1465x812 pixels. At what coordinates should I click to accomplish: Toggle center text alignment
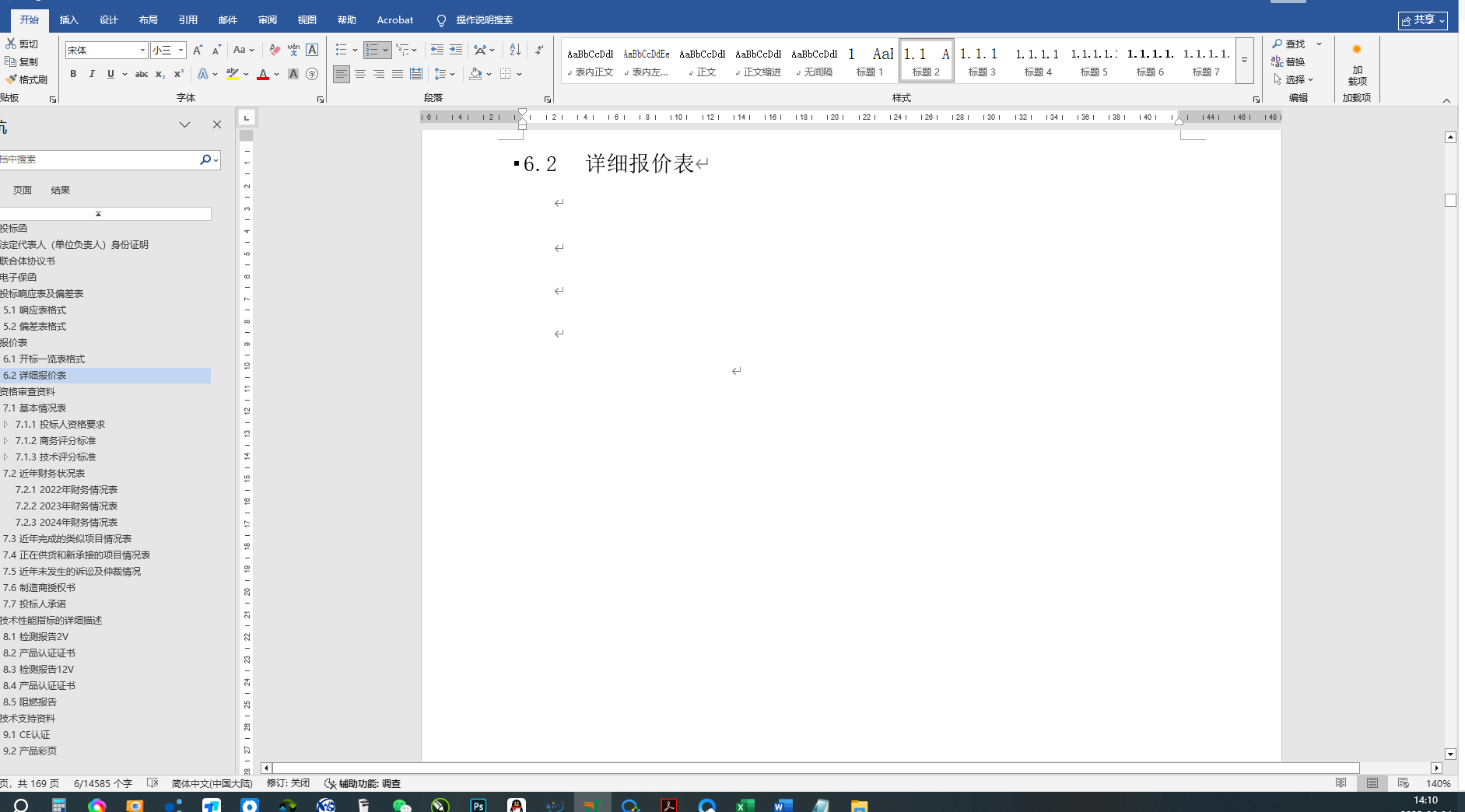point(360,74)
